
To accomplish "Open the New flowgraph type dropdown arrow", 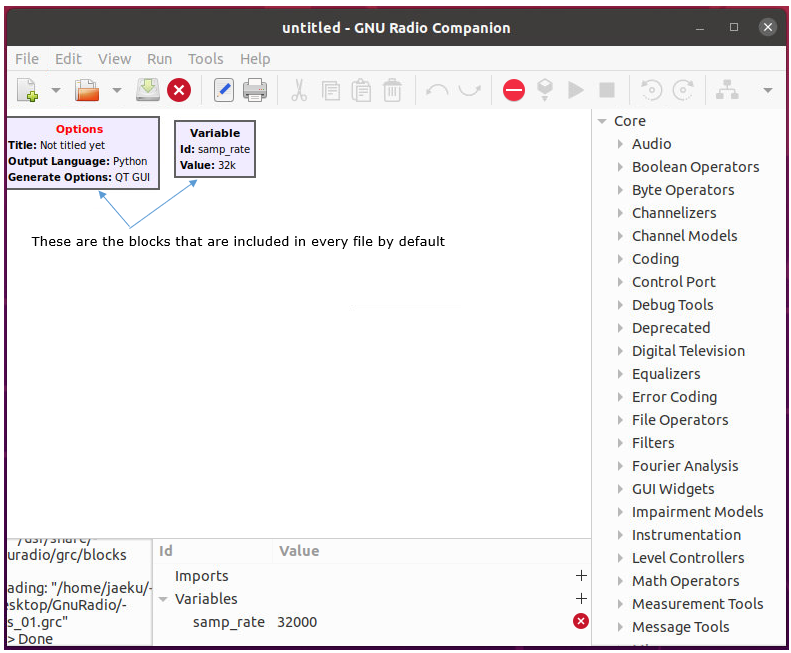I will 56,91.
